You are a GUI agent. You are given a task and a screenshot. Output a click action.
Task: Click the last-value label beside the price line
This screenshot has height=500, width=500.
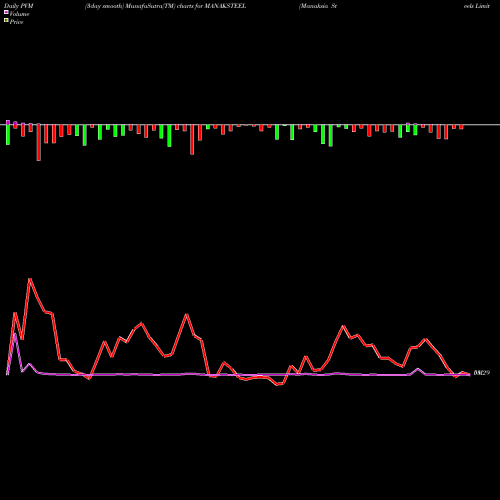pyautogui.click(x=482, y=373)
